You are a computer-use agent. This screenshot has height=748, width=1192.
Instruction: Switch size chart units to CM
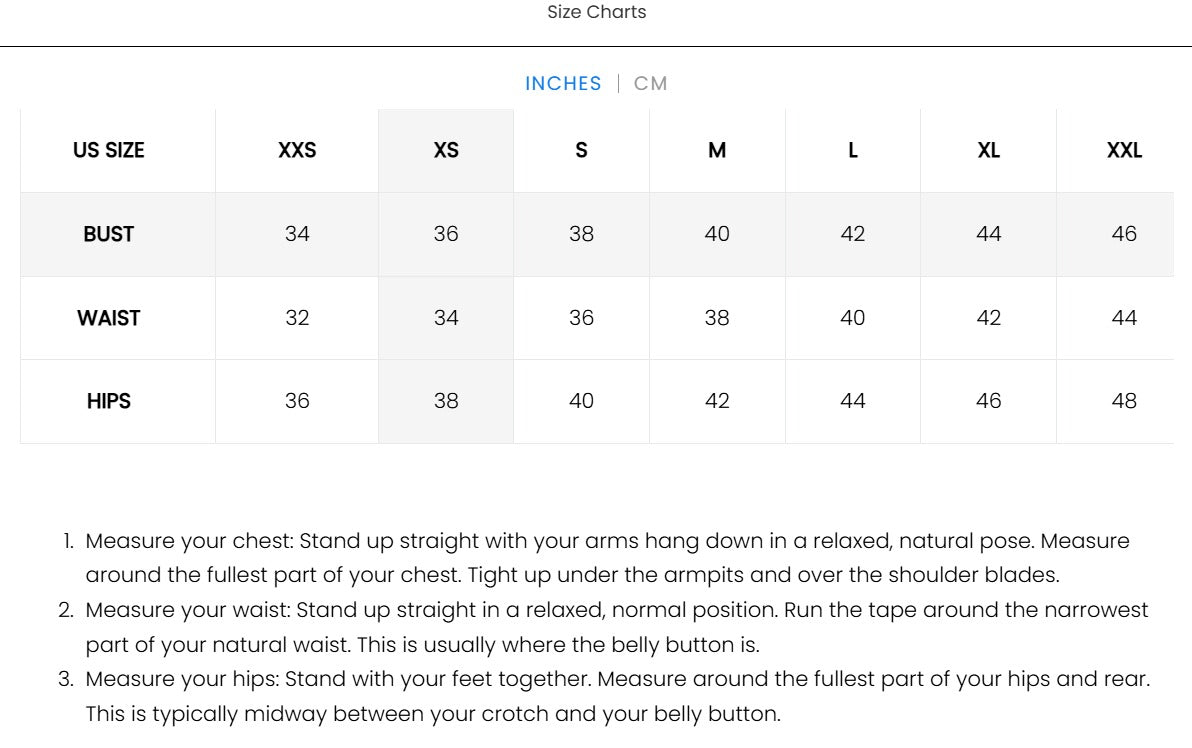(x=650, y=84)
